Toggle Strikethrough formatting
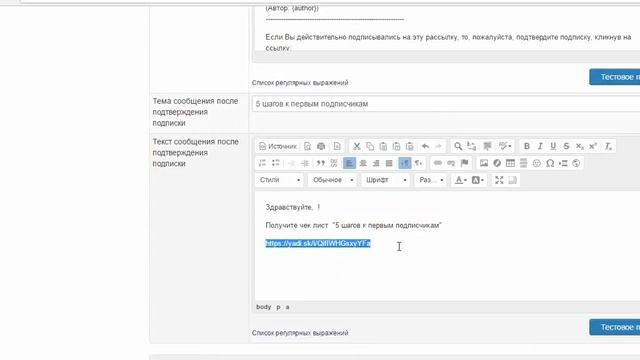 pos(566,146)
